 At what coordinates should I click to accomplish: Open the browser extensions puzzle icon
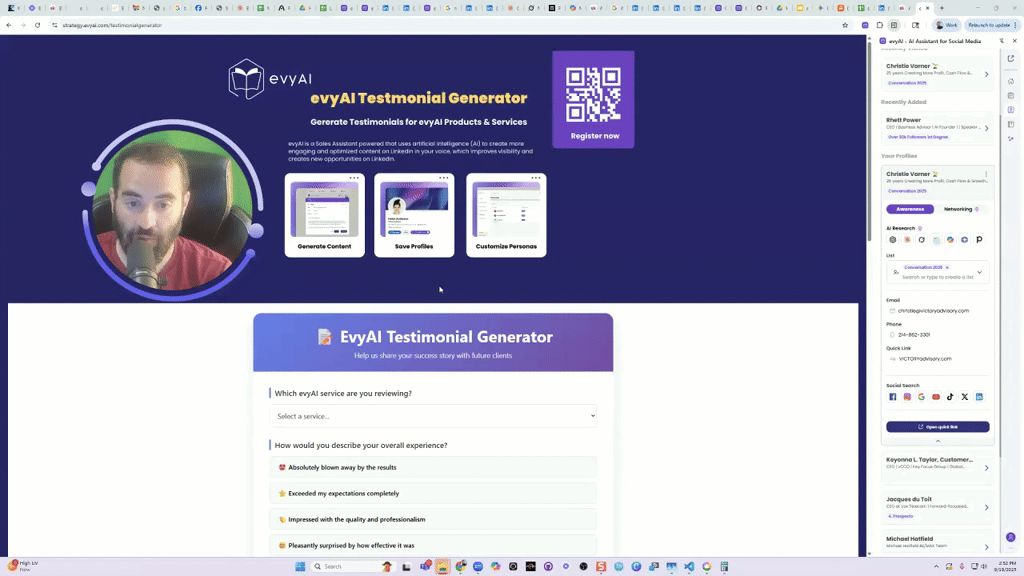tap(880, 25)
